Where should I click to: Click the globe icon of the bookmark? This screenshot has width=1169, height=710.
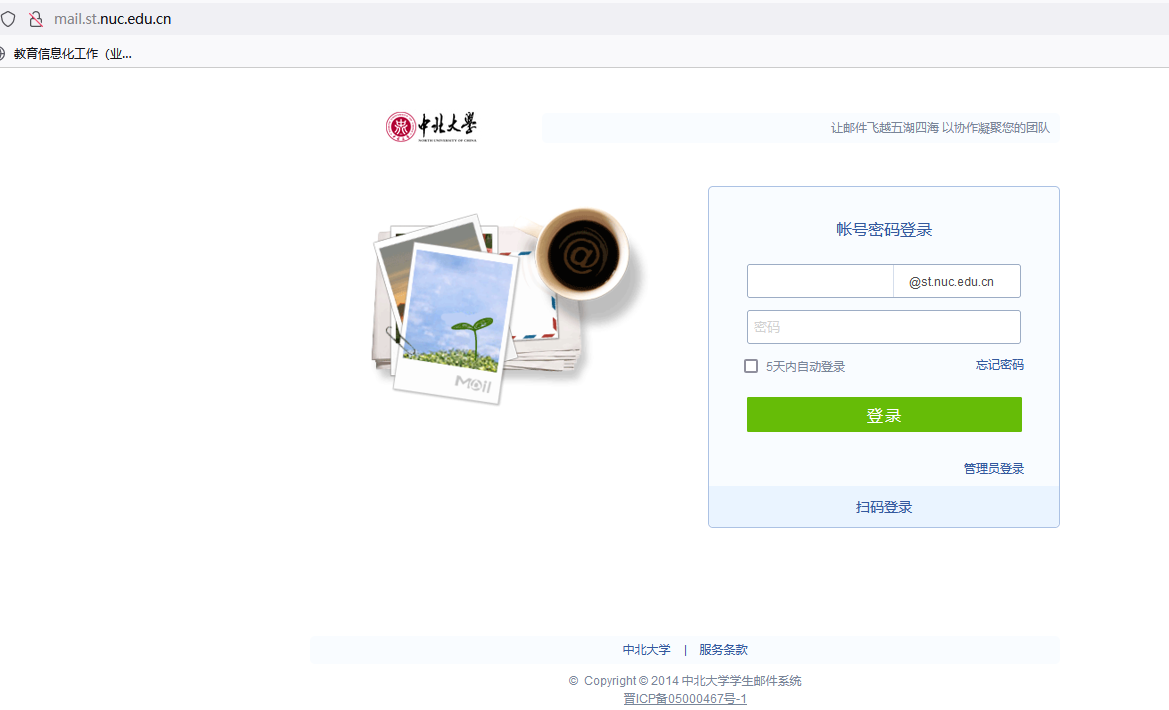[x=2, y=54]
